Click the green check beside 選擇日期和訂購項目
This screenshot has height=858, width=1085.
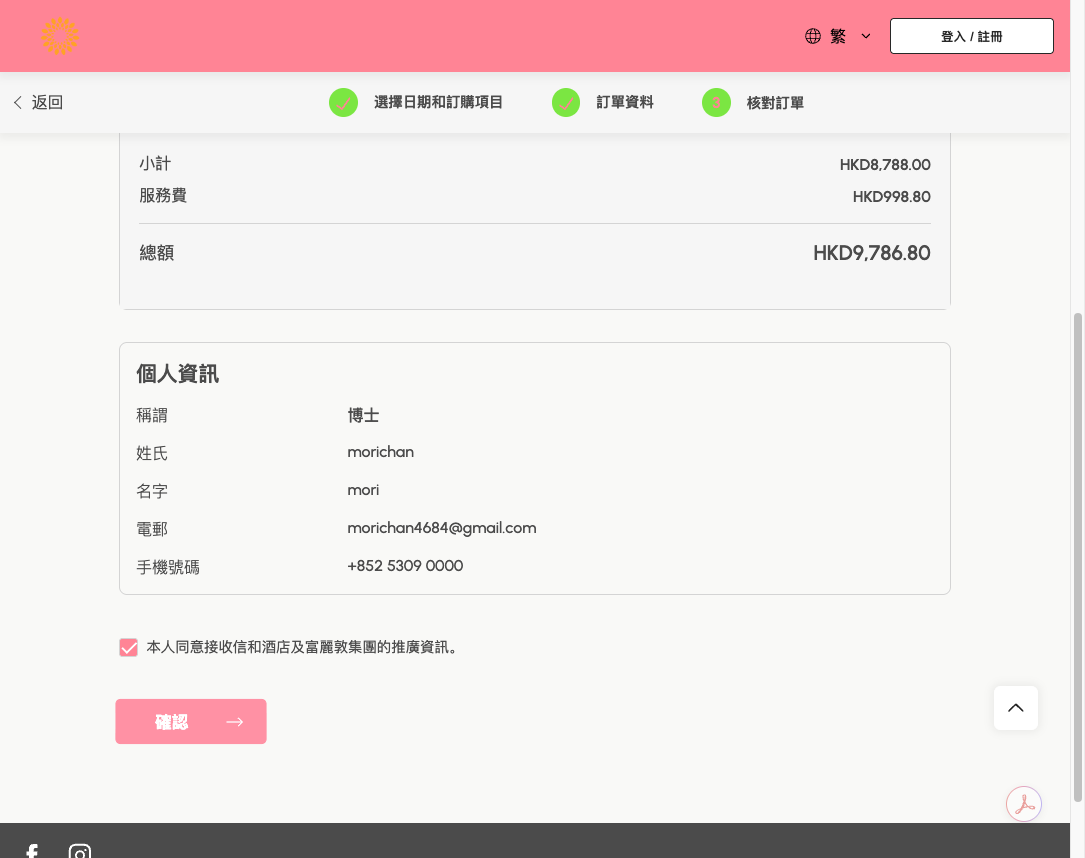coord(343,102)
